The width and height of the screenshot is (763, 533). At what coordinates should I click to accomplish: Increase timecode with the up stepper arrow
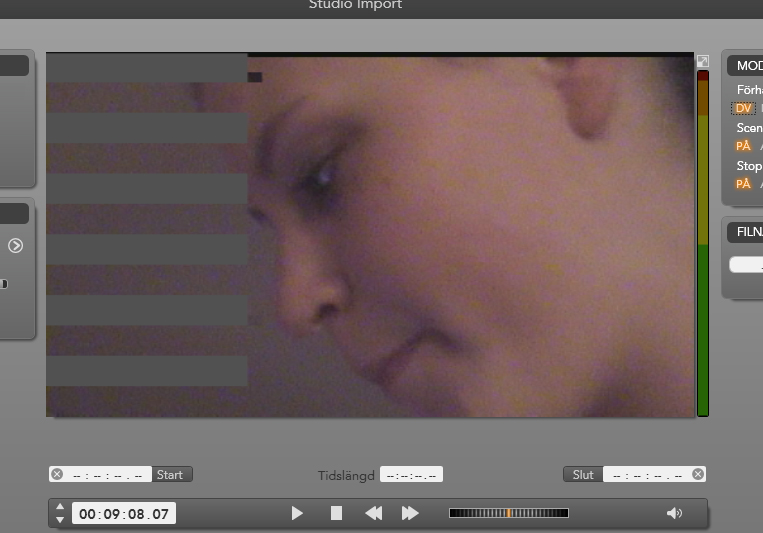click(x=60, y=507)
